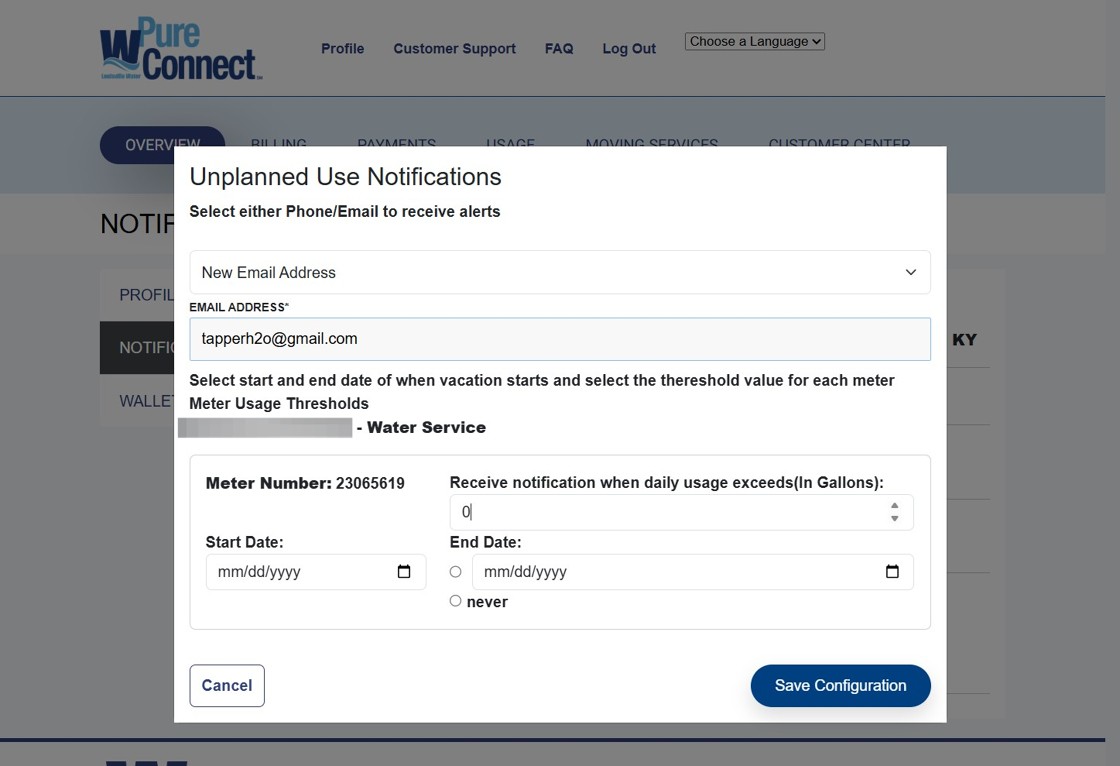The height and width of the screenshot is (766, 1120).
Task: Open Customer Support page
Action: (454, 48)
